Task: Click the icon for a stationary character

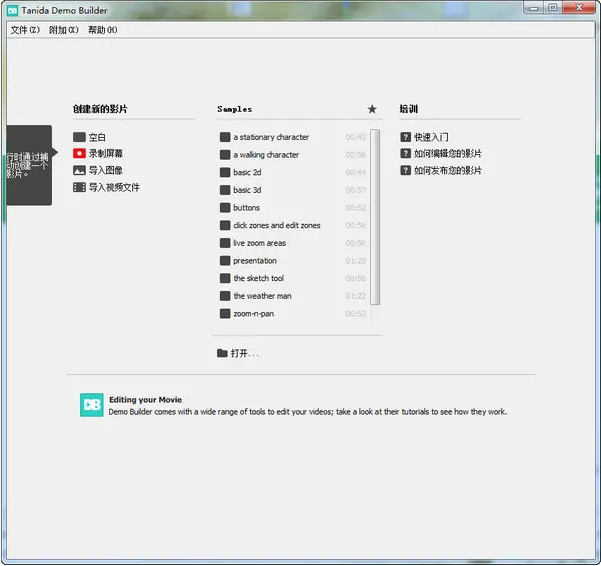Action: 225,137
